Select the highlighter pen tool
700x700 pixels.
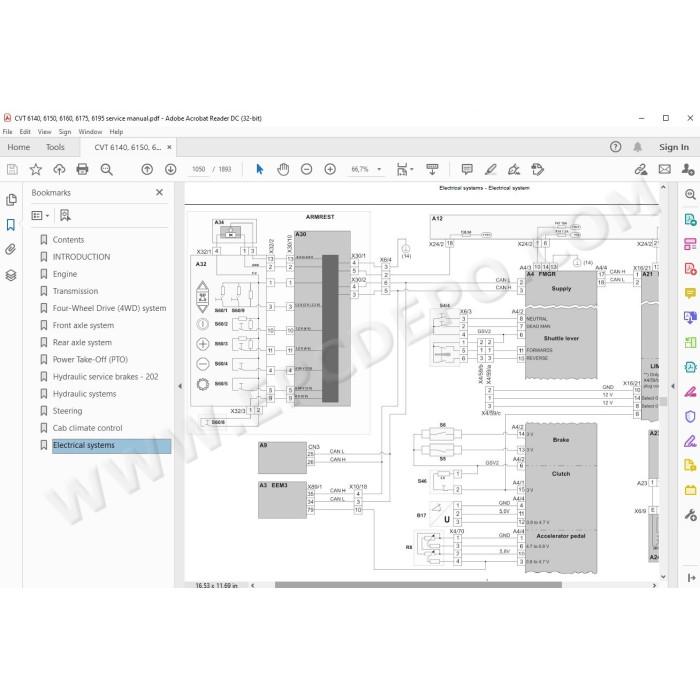tap(491, 170)
